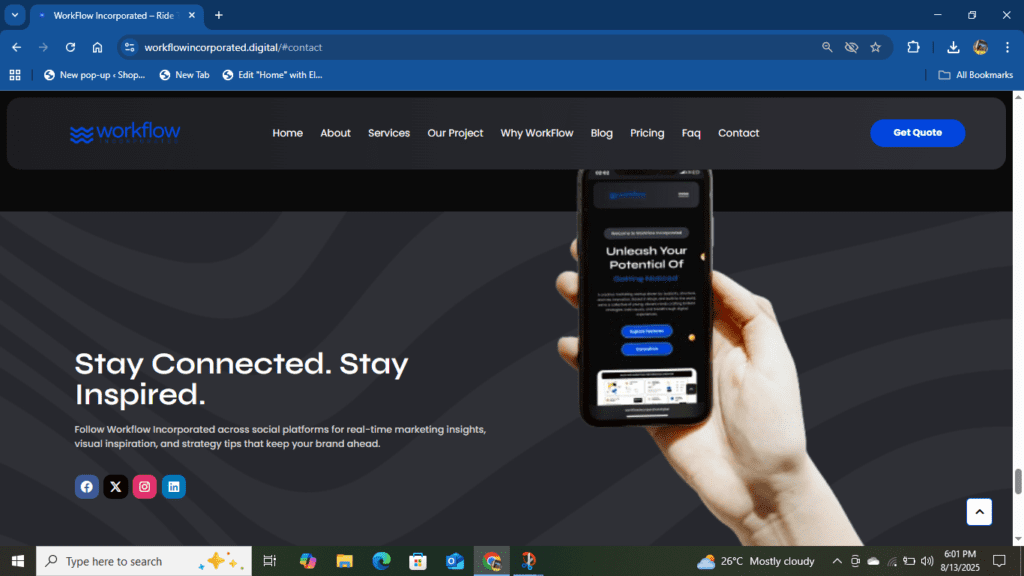Screen dimensions: 1024x576
Task: Go to the Pricing menu item
Action: tap(647, 133)
